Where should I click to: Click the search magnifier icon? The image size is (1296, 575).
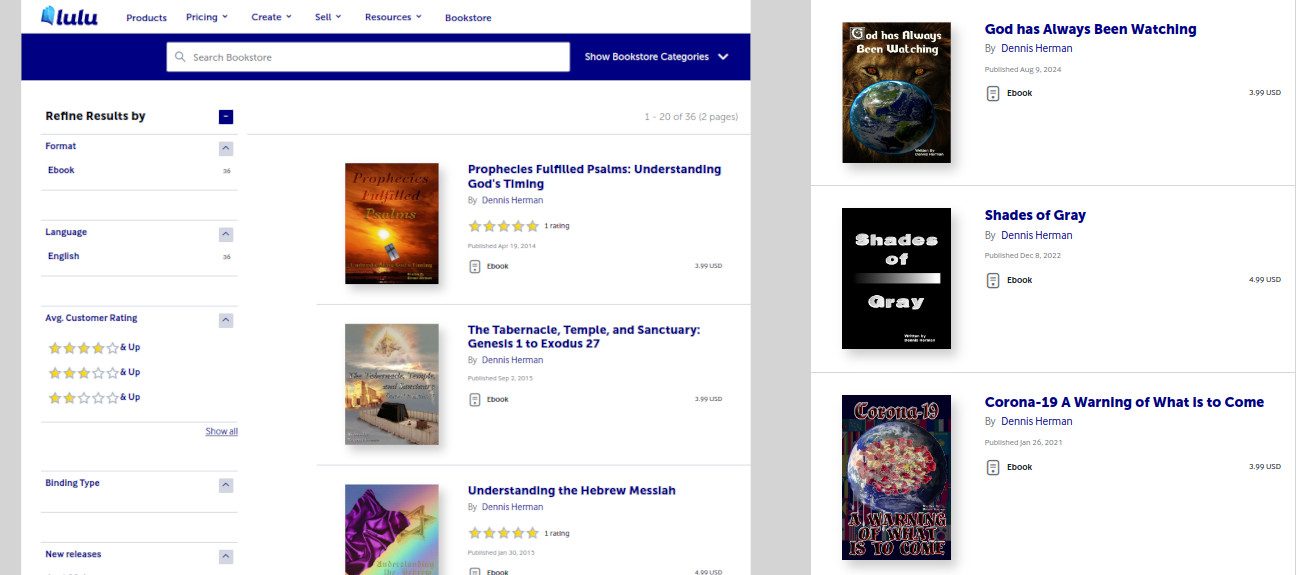click(180, 57)
